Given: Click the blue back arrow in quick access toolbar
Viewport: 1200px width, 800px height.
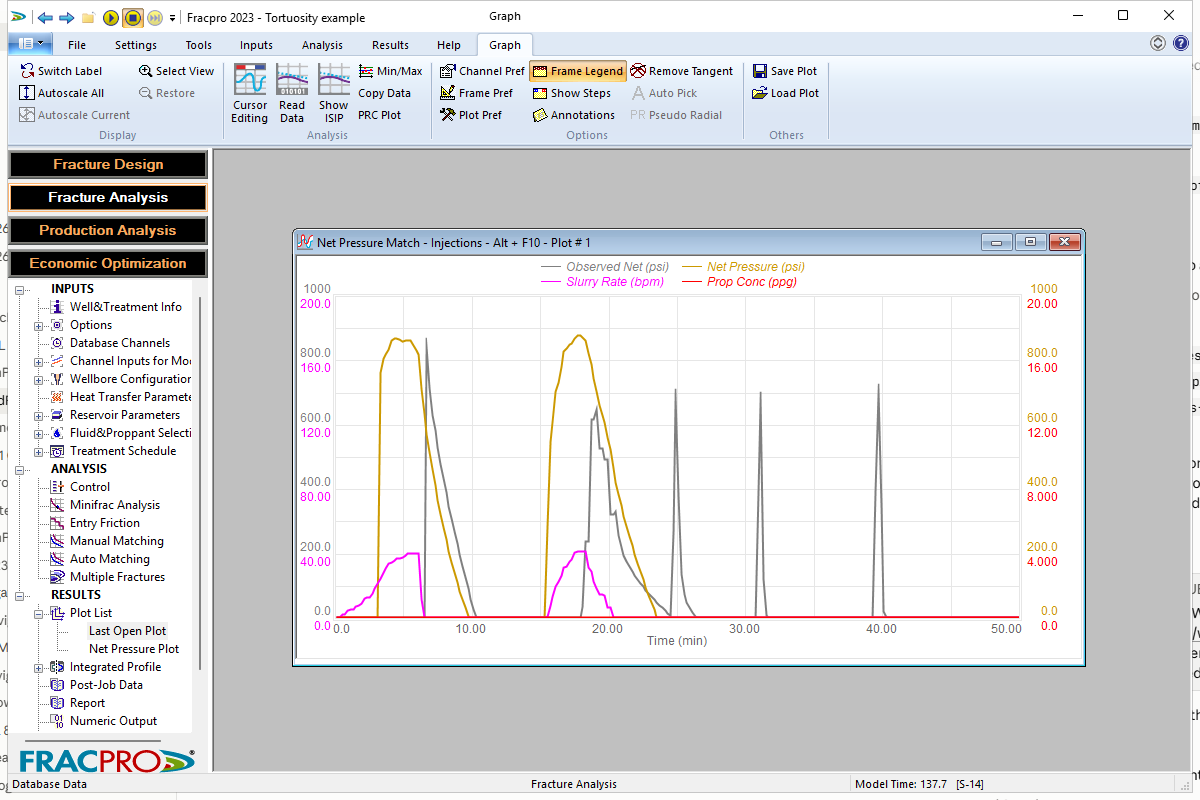Looking at the screenshot, I should [x=45, y=17].
